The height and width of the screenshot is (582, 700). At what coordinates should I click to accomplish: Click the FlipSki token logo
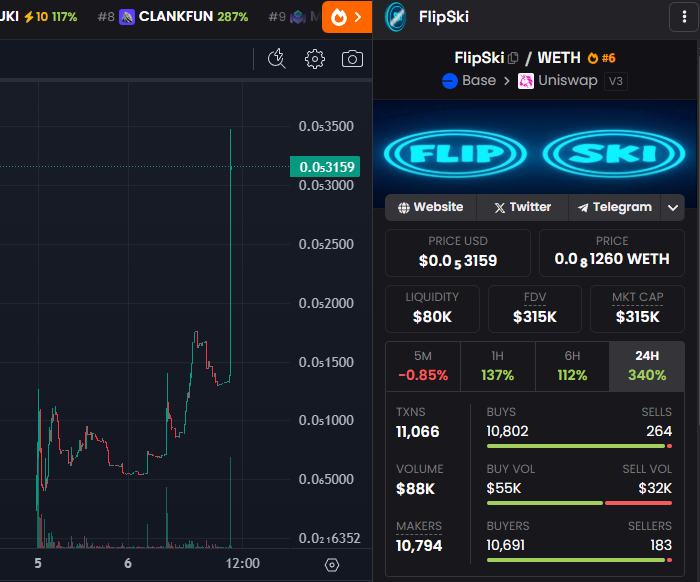pyautogui.click(x=396, y=17)
